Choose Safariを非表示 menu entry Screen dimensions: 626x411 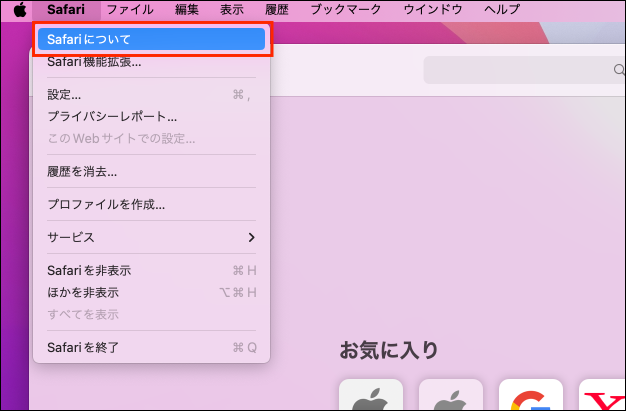(152, 270)
